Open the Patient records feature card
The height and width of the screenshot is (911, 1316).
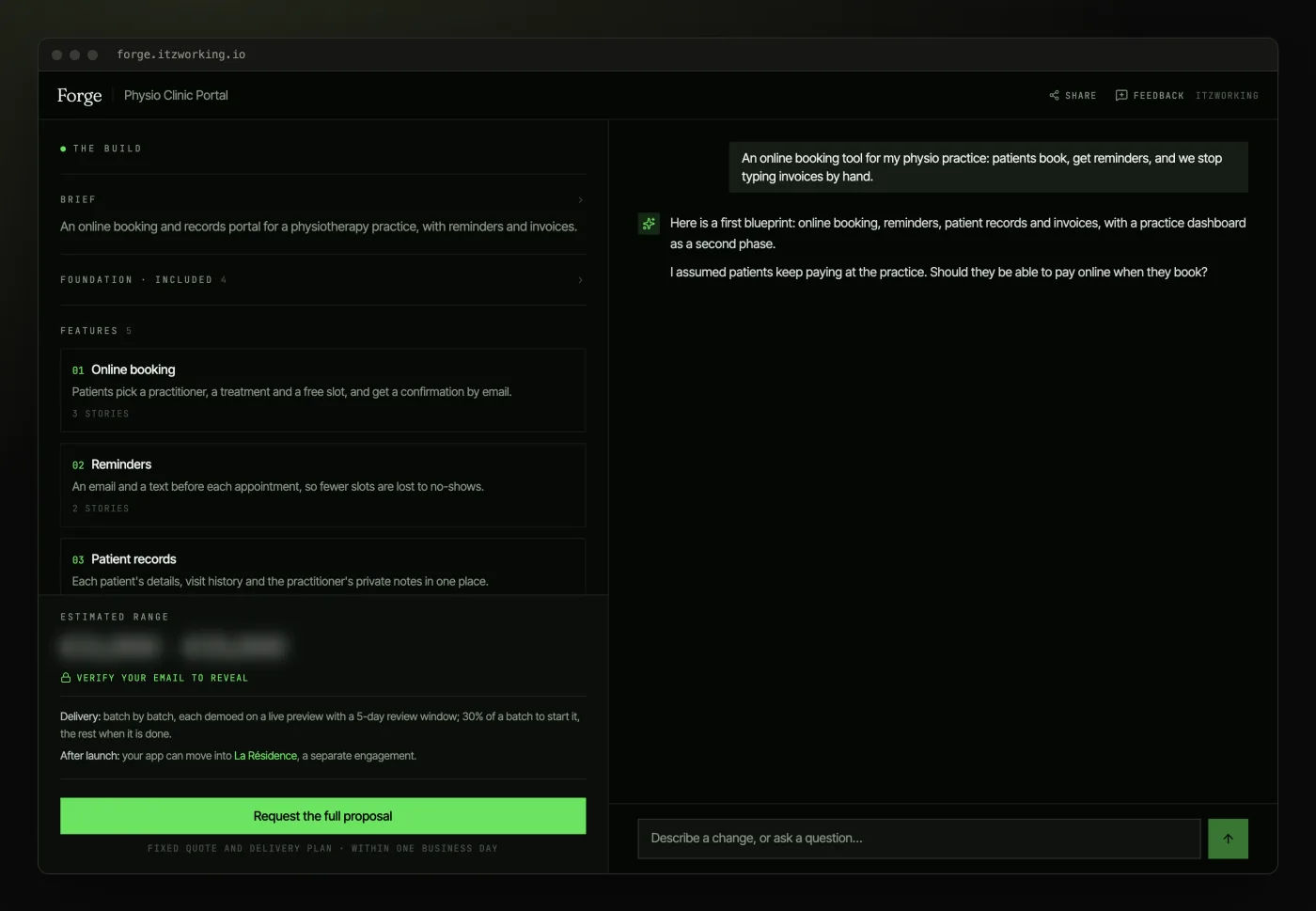point(322,566)
